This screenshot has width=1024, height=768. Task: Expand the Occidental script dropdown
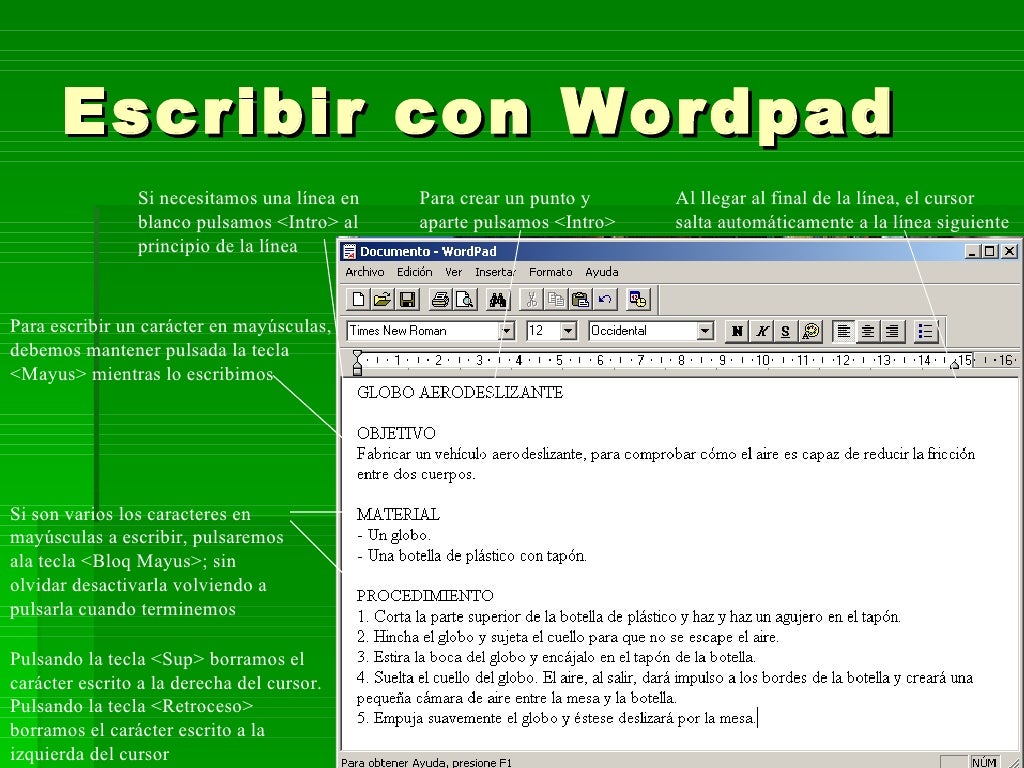(x=705, y=331)
